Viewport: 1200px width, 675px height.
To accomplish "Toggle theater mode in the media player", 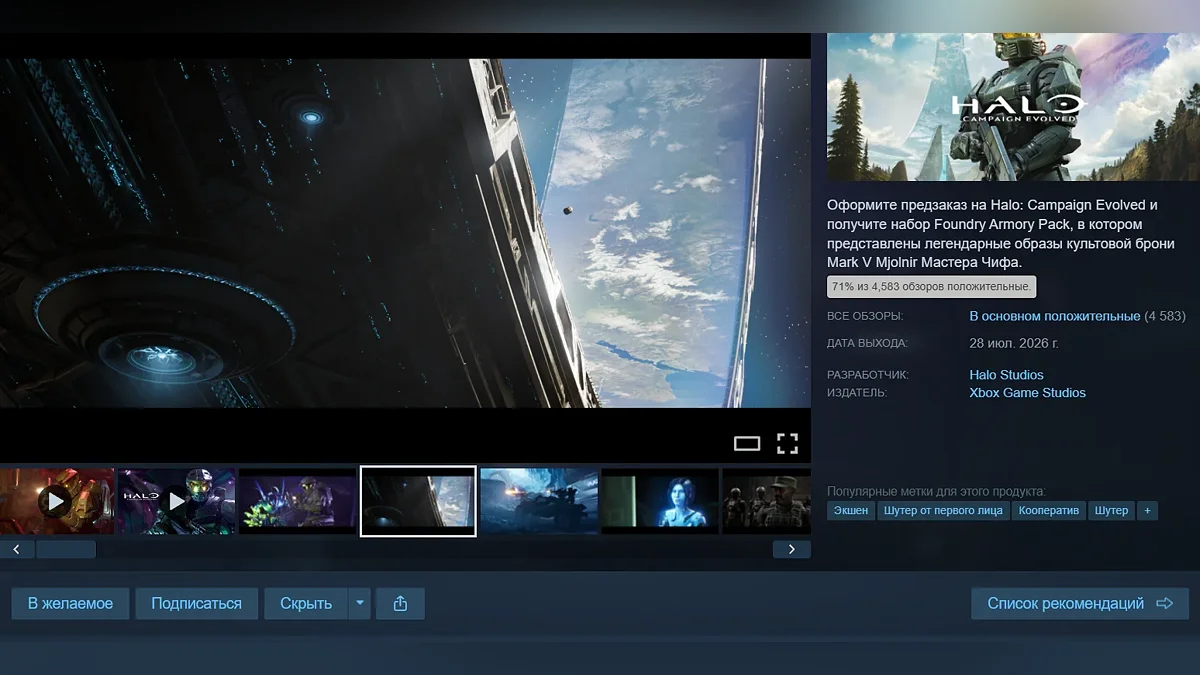I will pyautogui.click(x=747, y=444).
